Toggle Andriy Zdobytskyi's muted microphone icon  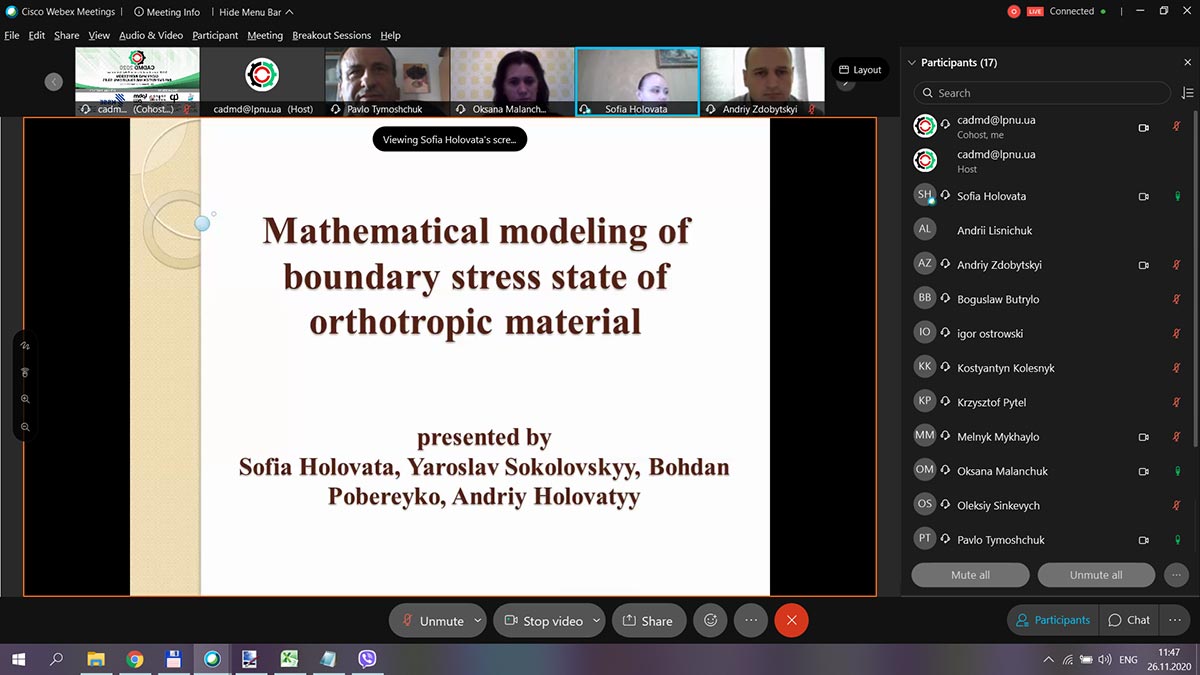(x=1177, y=265)
